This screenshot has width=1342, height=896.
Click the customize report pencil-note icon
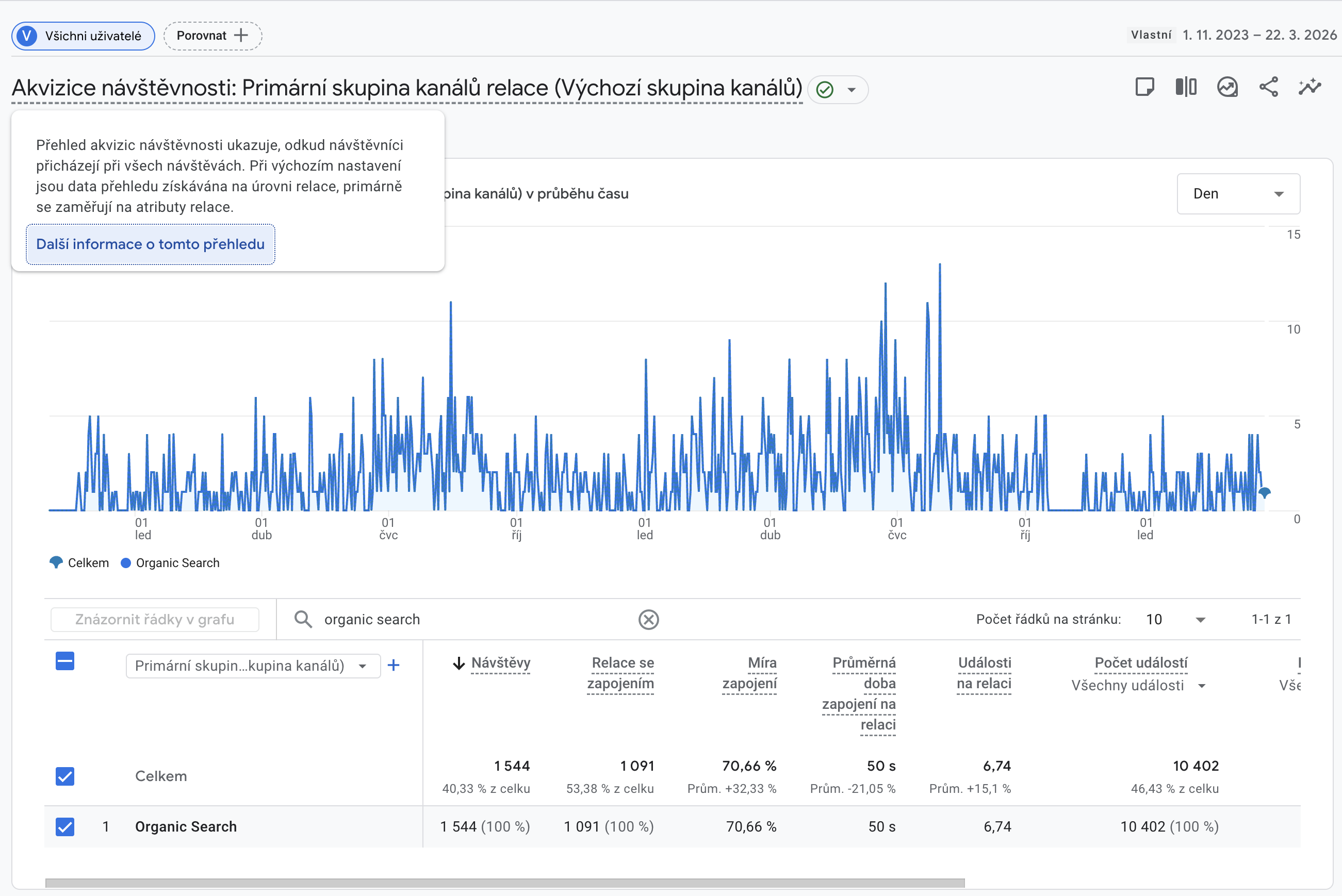(x=1144, y=87)
